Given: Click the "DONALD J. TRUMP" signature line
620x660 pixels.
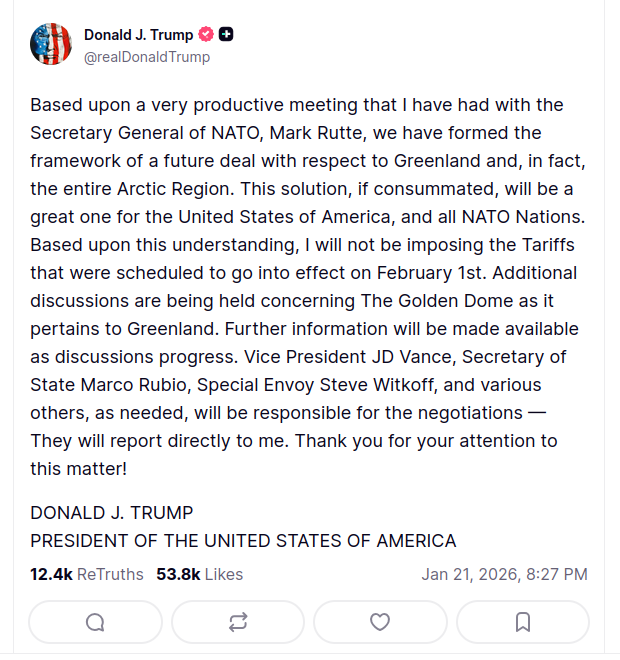Looking at the screenshot, I should coord(112,513).
